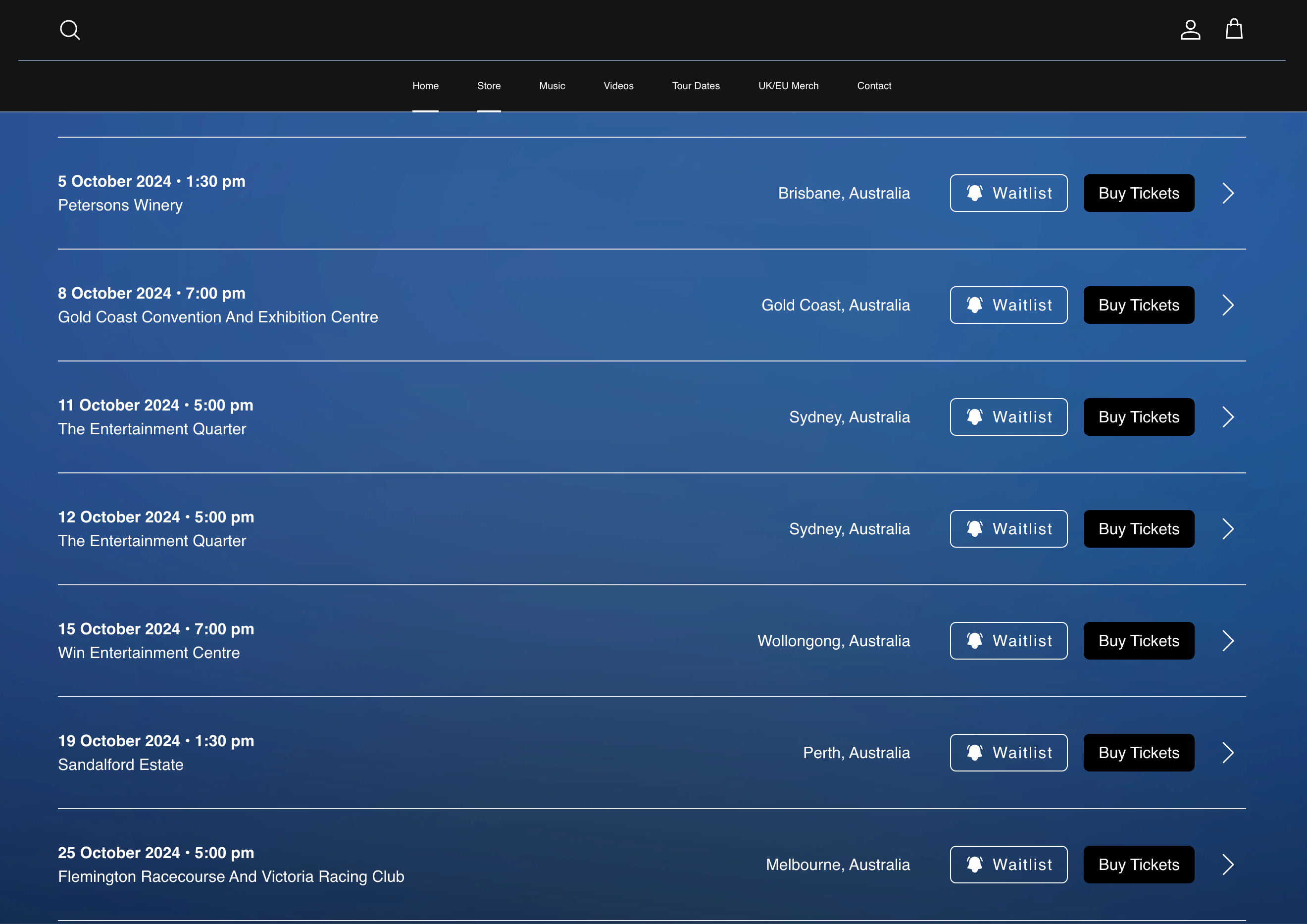Viewport: 1307px width, 924px height.
Task: Join Waitlist for 12 October Sydney show
Action: click(x=1008, y=529)
